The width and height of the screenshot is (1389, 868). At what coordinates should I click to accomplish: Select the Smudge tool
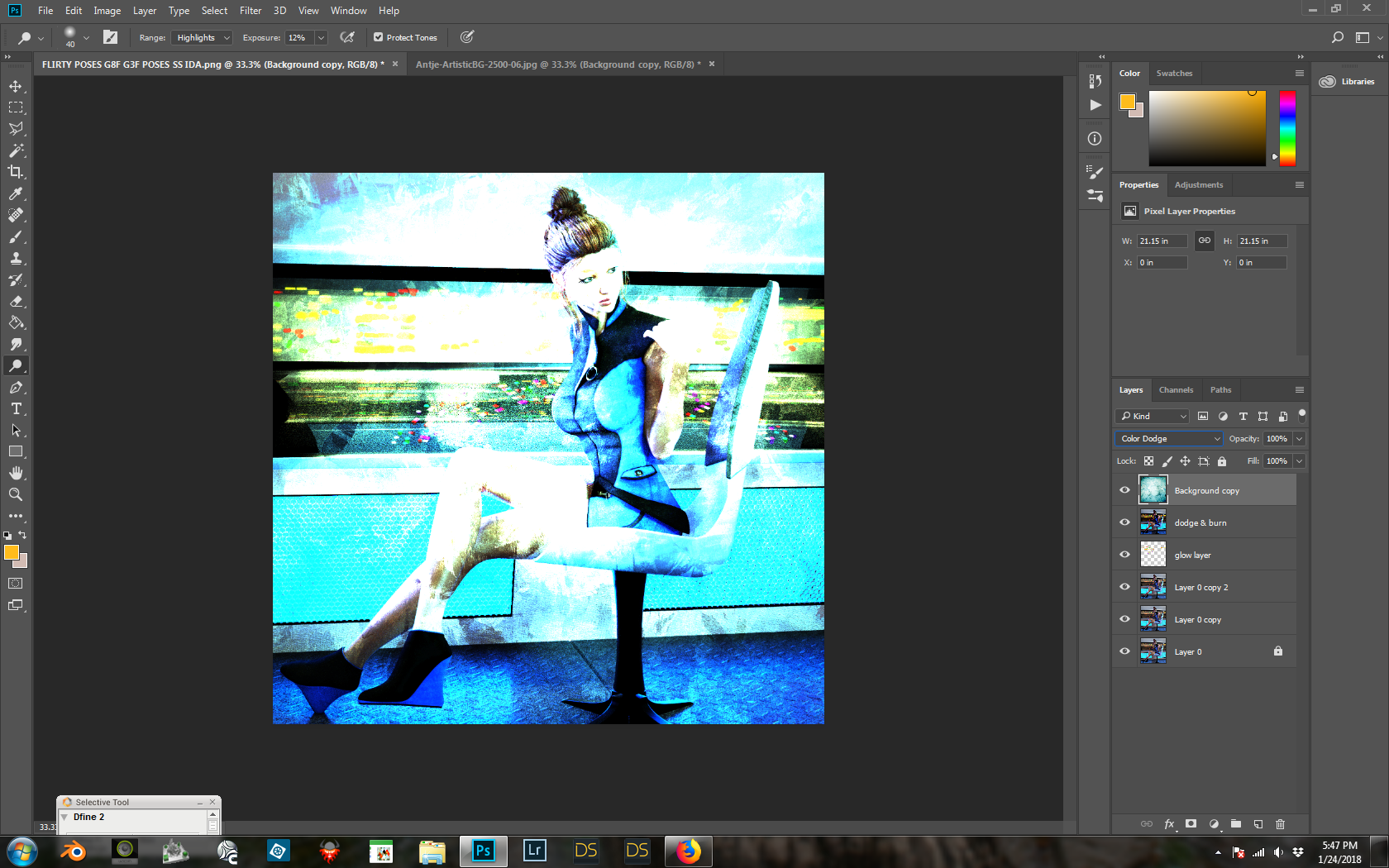point(16,344)
